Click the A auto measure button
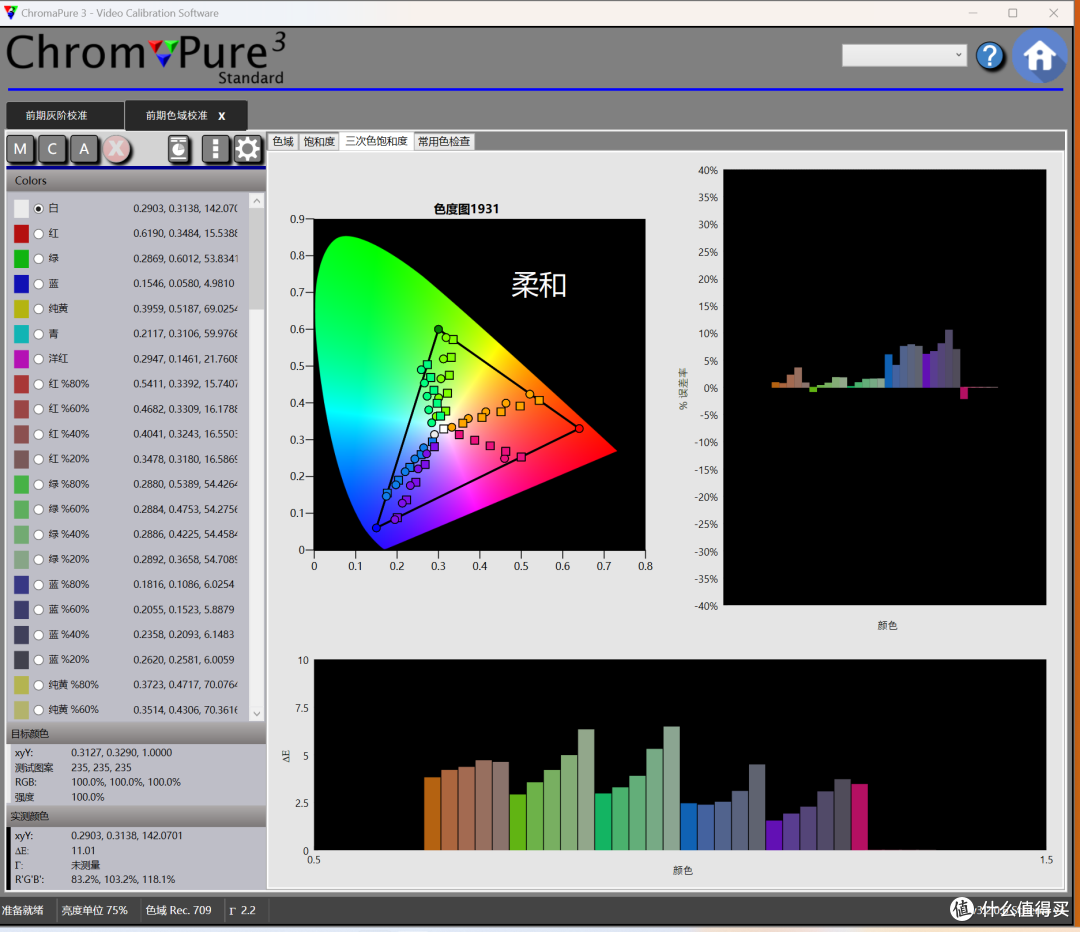Screen dimensions: 1080x932 [84, 149]
